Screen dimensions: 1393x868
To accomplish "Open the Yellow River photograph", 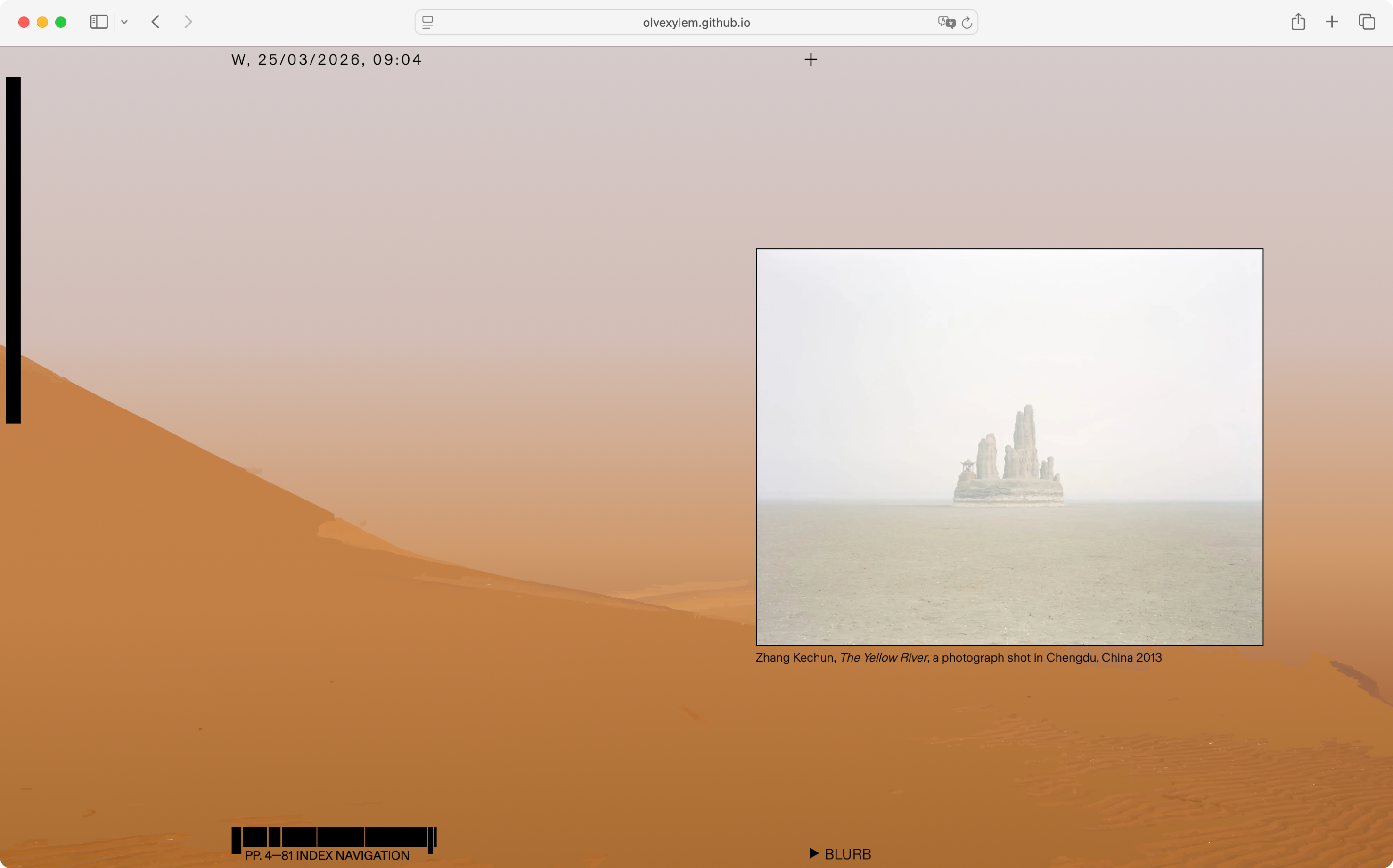I will (1009, 447).
